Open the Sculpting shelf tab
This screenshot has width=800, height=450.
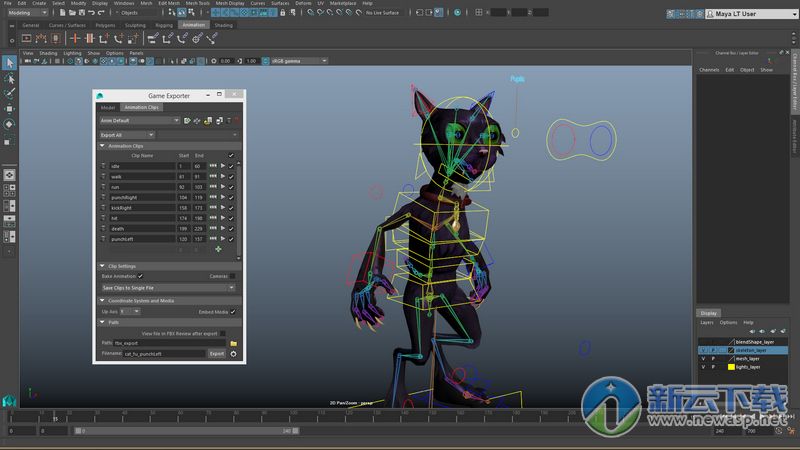click(135, 25)
